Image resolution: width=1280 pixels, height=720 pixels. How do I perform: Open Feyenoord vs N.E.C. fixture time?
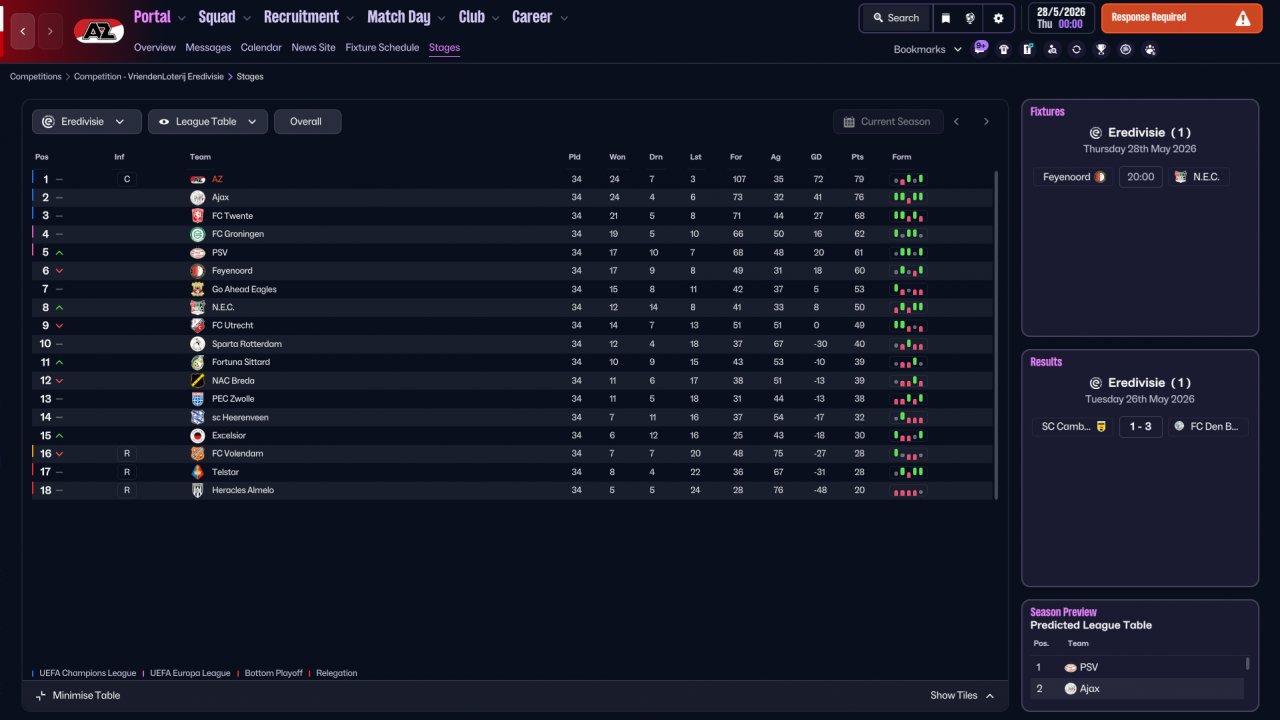click(x=1140, y=177)
